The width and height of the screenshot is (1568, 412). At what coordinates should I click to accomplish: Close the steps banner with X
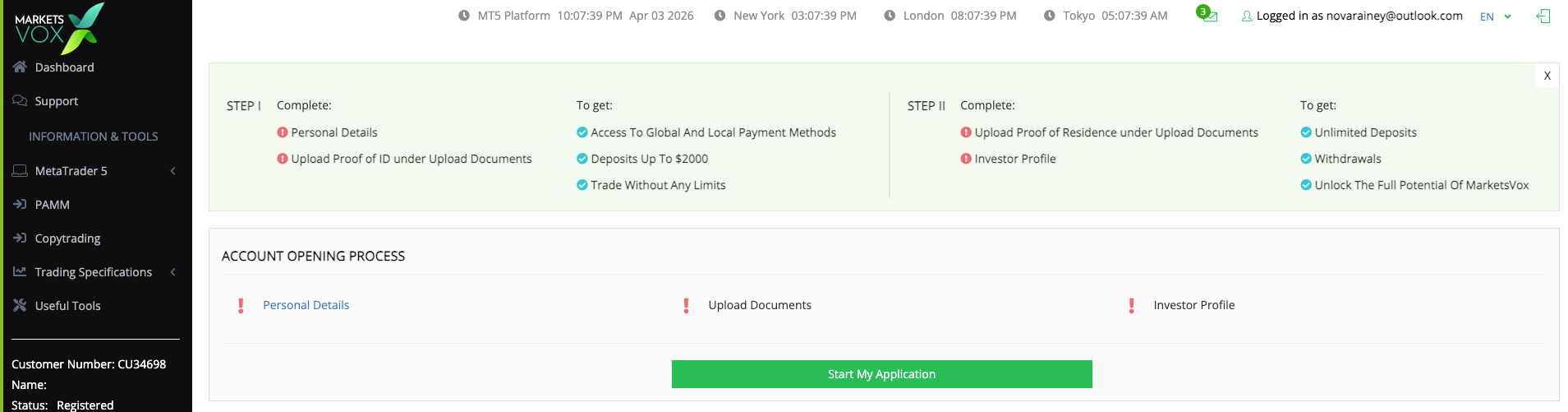click(x=1547, y=76)
